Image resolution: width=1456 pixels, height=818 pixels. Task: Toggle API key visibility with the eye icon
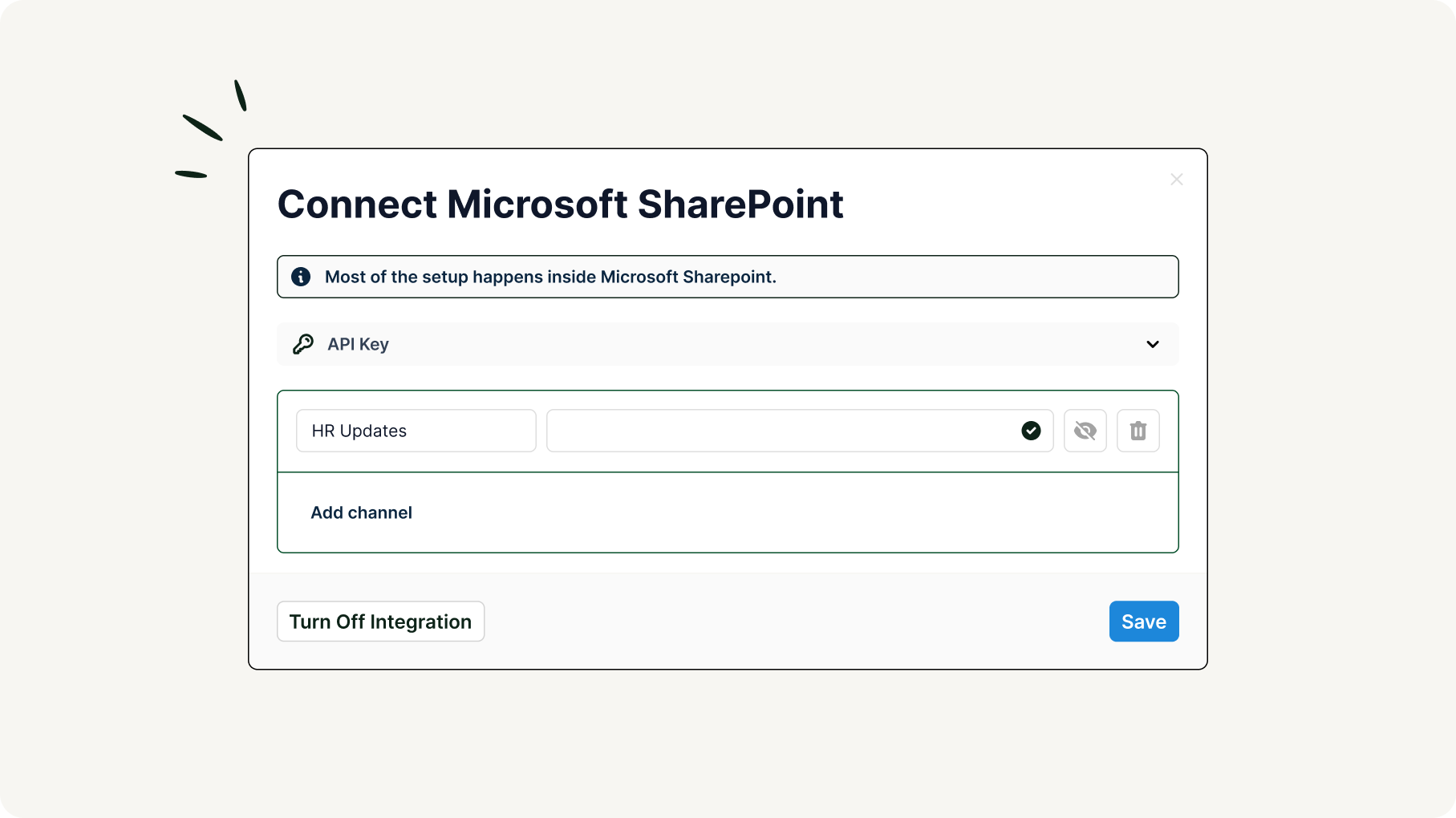(1085, 431)
